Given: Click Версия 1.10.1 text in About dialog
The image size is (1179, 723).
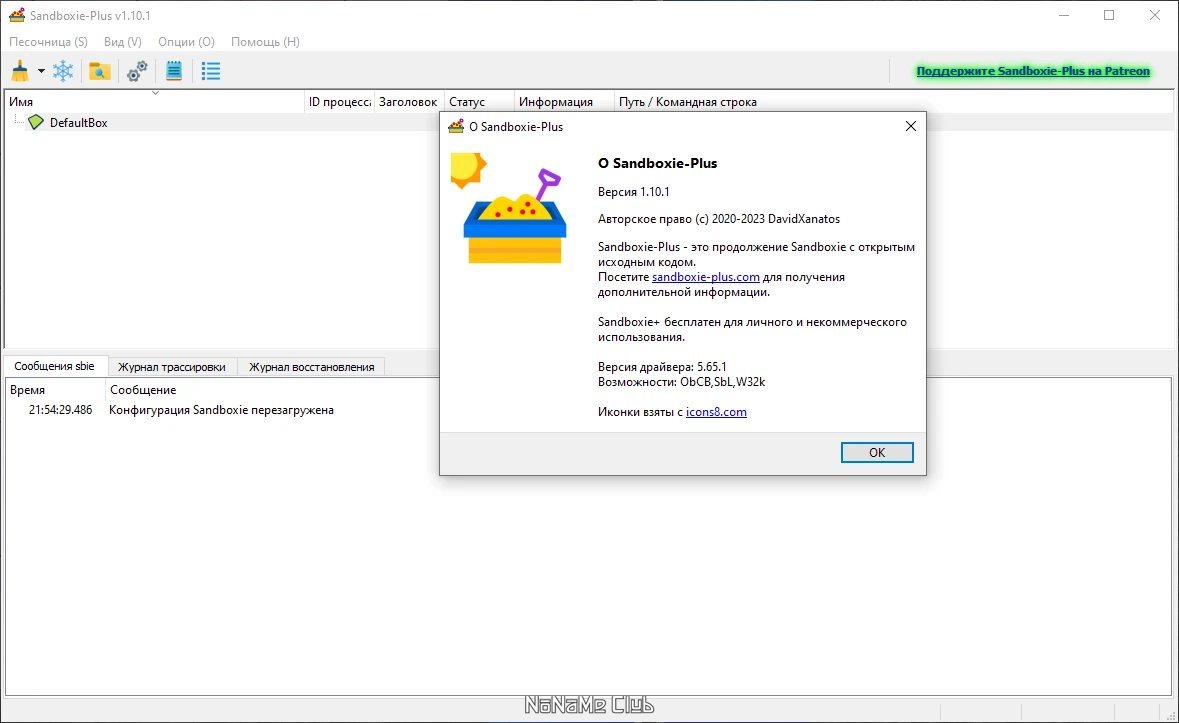Looking at the screenshot, I should pos(633,192).
